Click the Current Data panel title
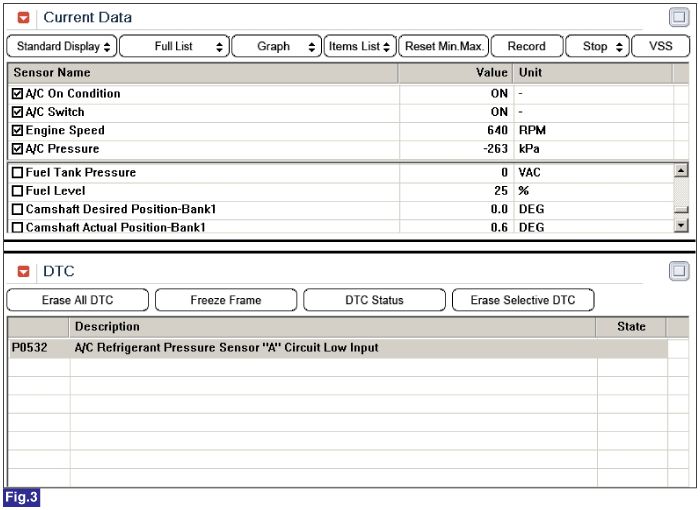The image size is (700, 510). click(x=88, y=17)
